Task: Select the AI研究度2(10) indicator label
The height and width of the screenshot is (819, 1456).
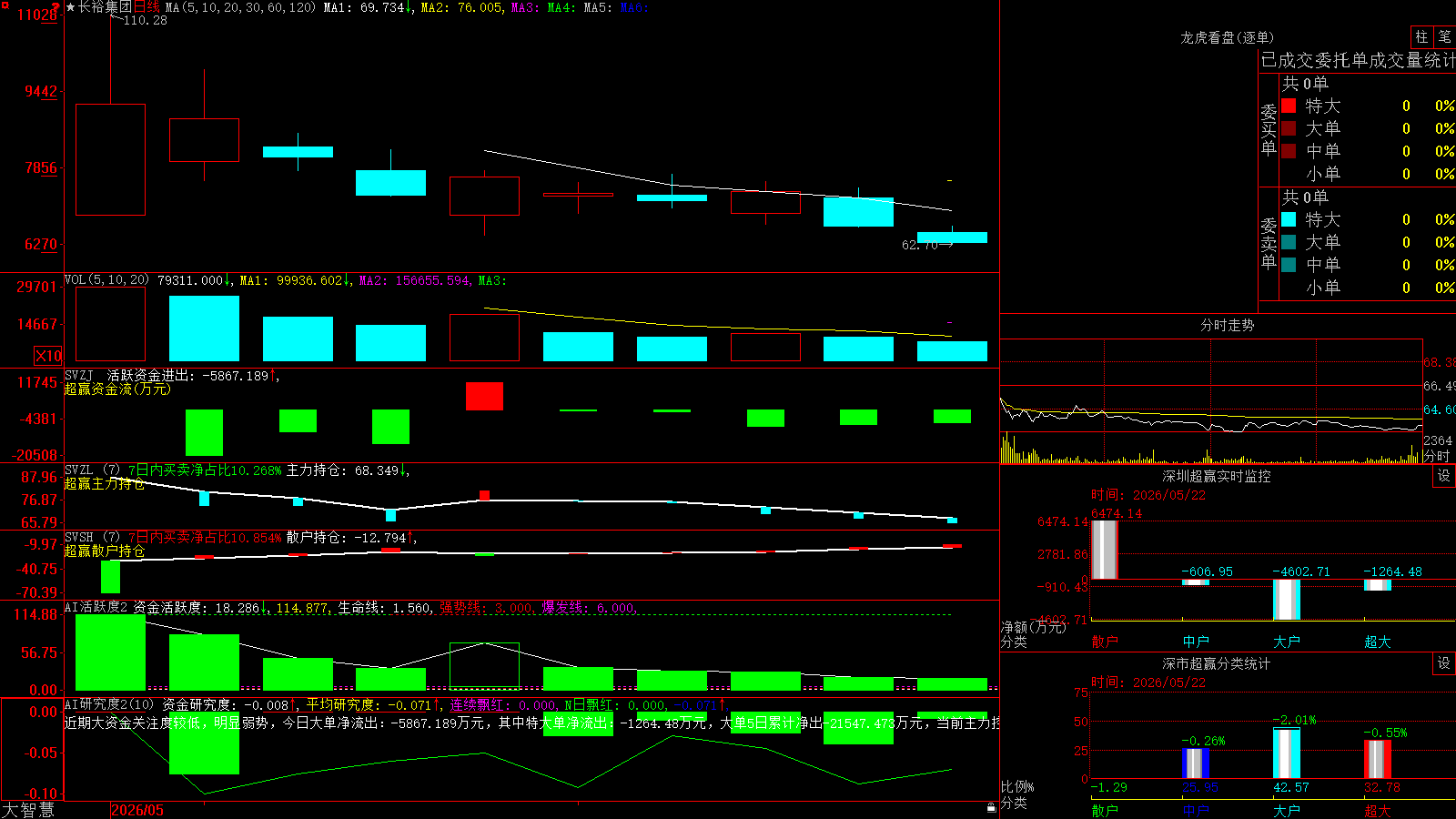Action: point(109,704)
